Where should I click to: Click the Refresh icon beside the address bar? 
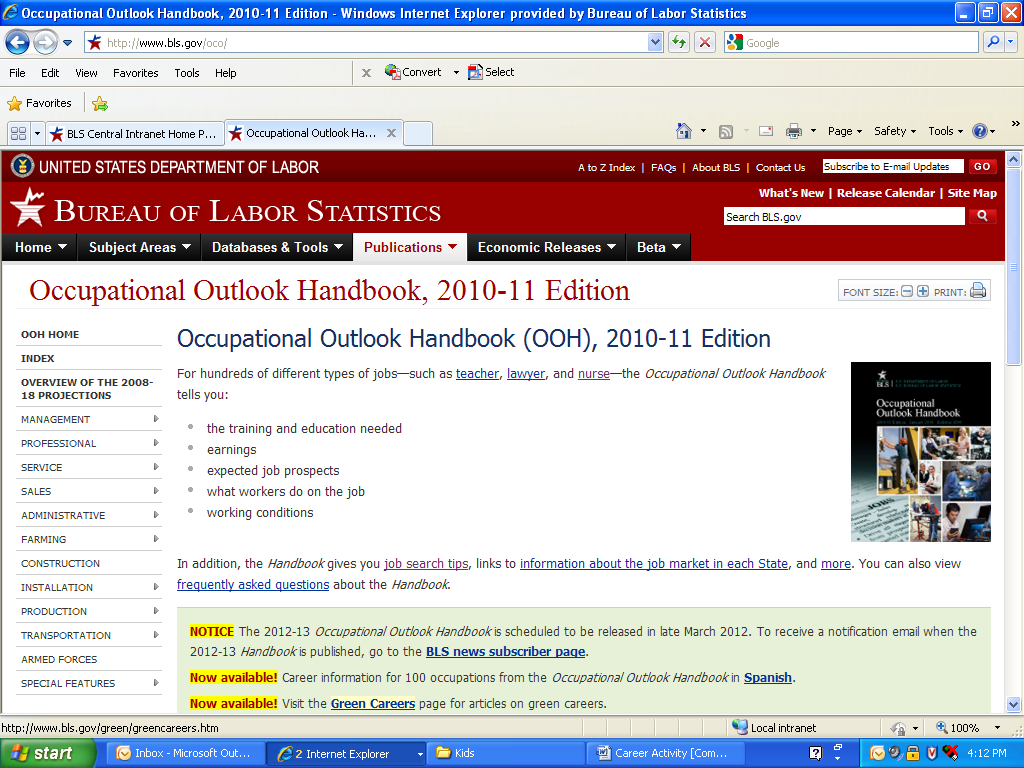click(679, 42)
